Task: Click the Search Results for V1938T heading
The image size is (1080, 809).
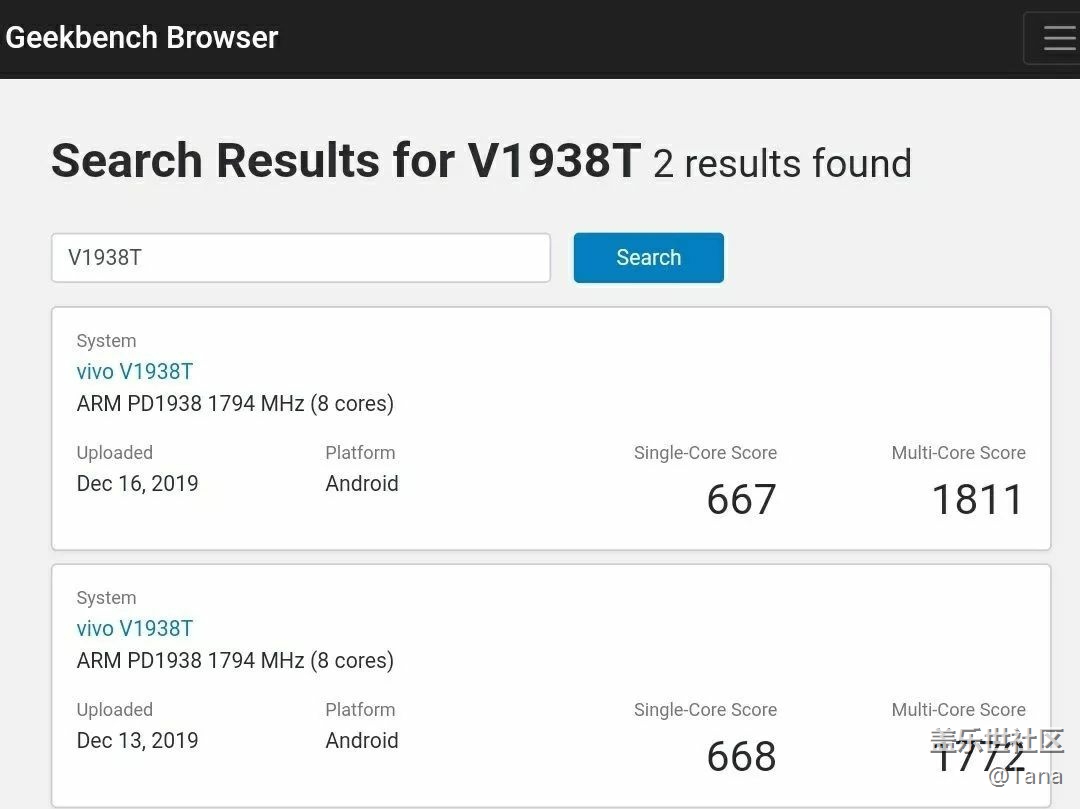Action: 346,160
